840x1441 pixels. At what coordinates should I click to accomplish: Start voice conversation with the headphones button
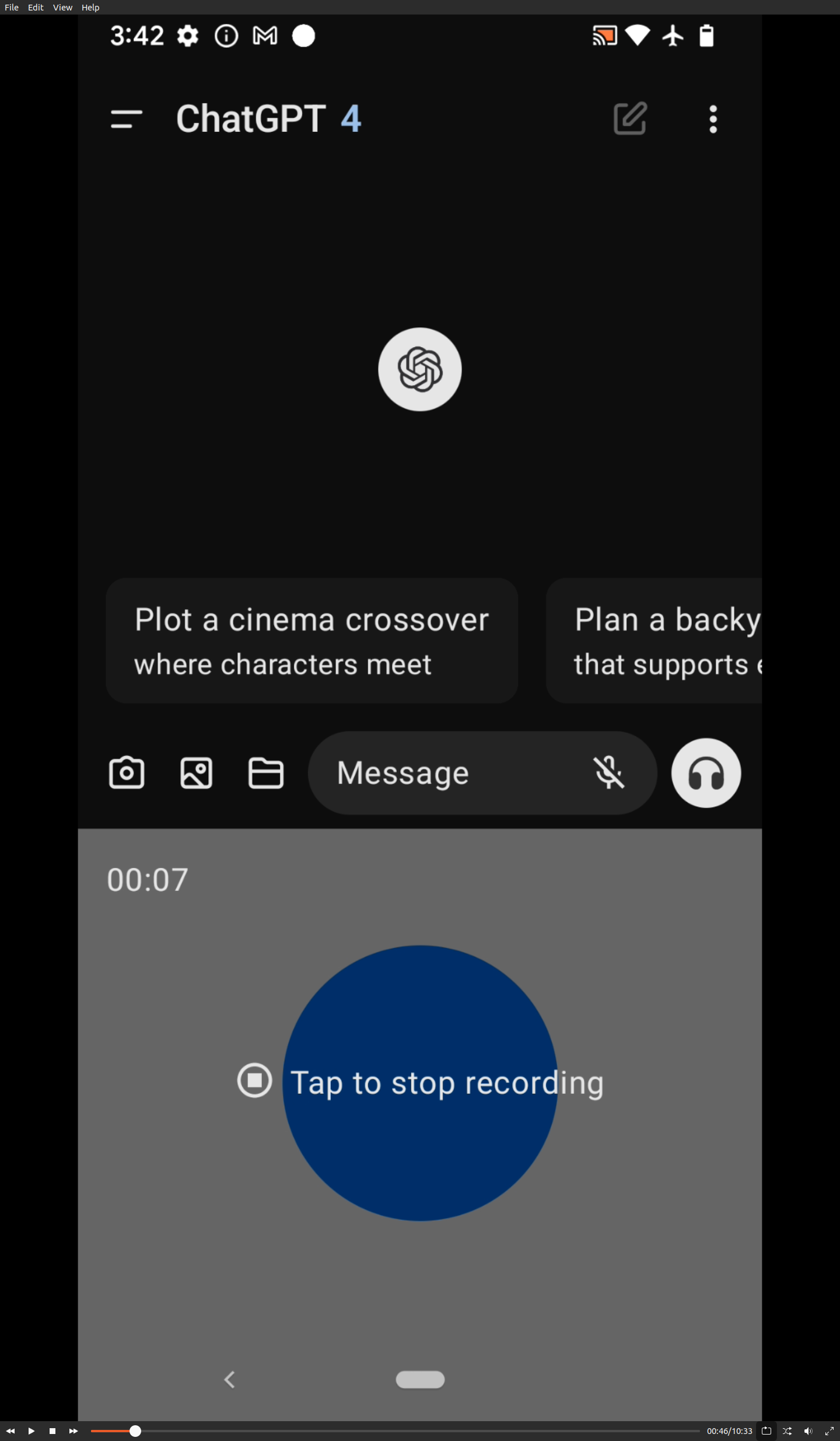pos(706,773)
